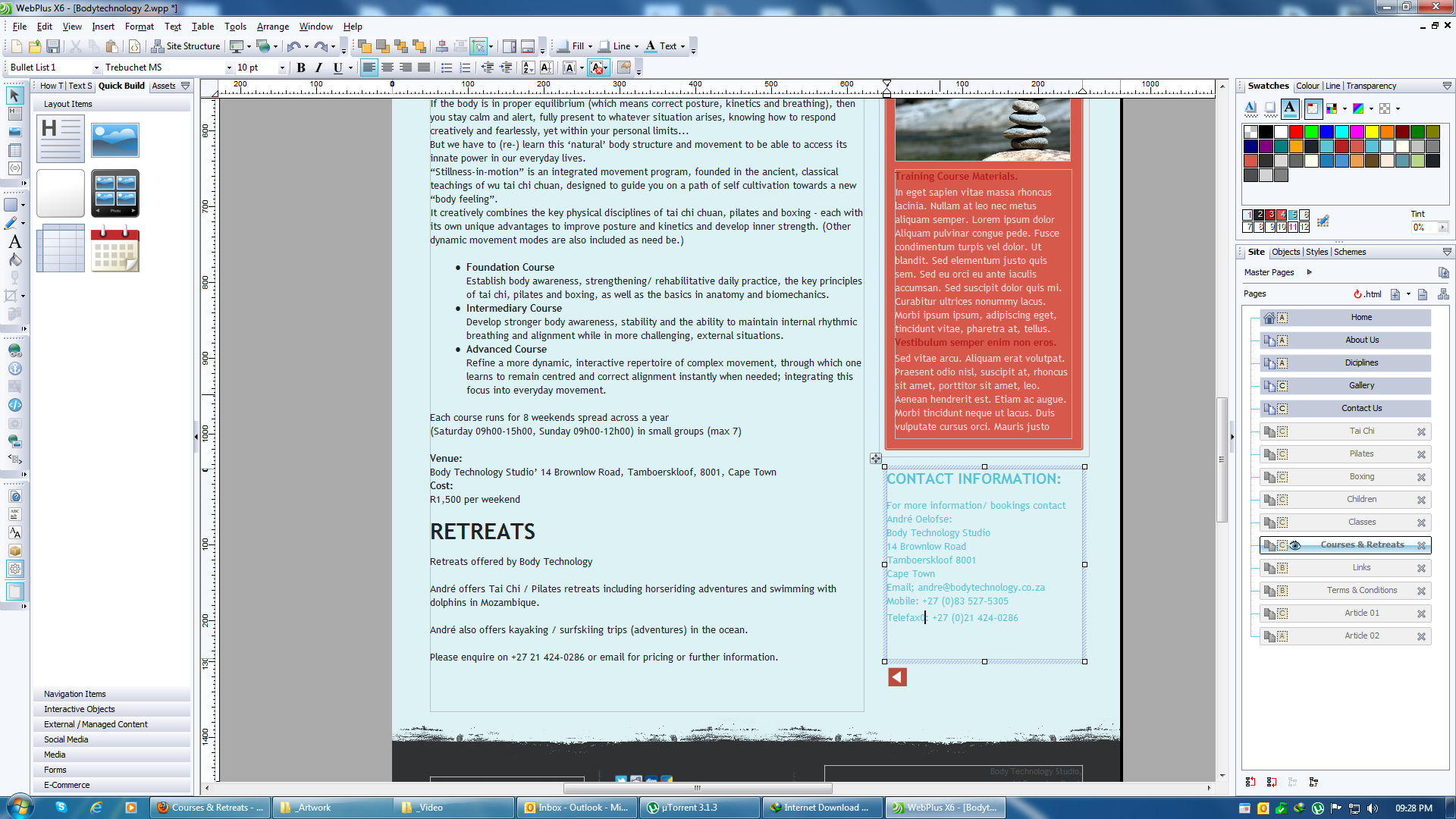The image size is (1456, 819).
Task: Toggle Italic formatting
Action: tap(319, 67)
